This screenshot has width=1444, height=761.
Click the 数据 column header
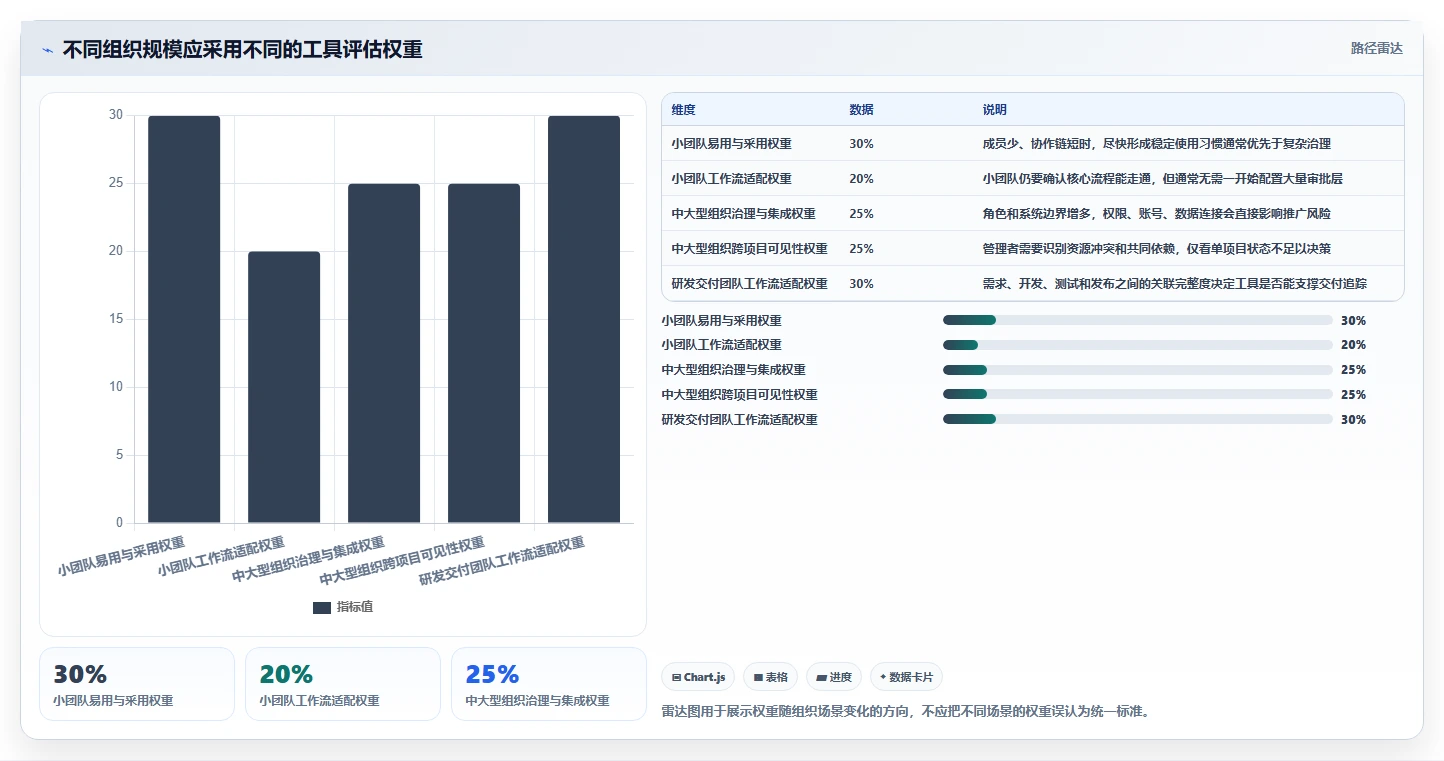tap(861, 110)
